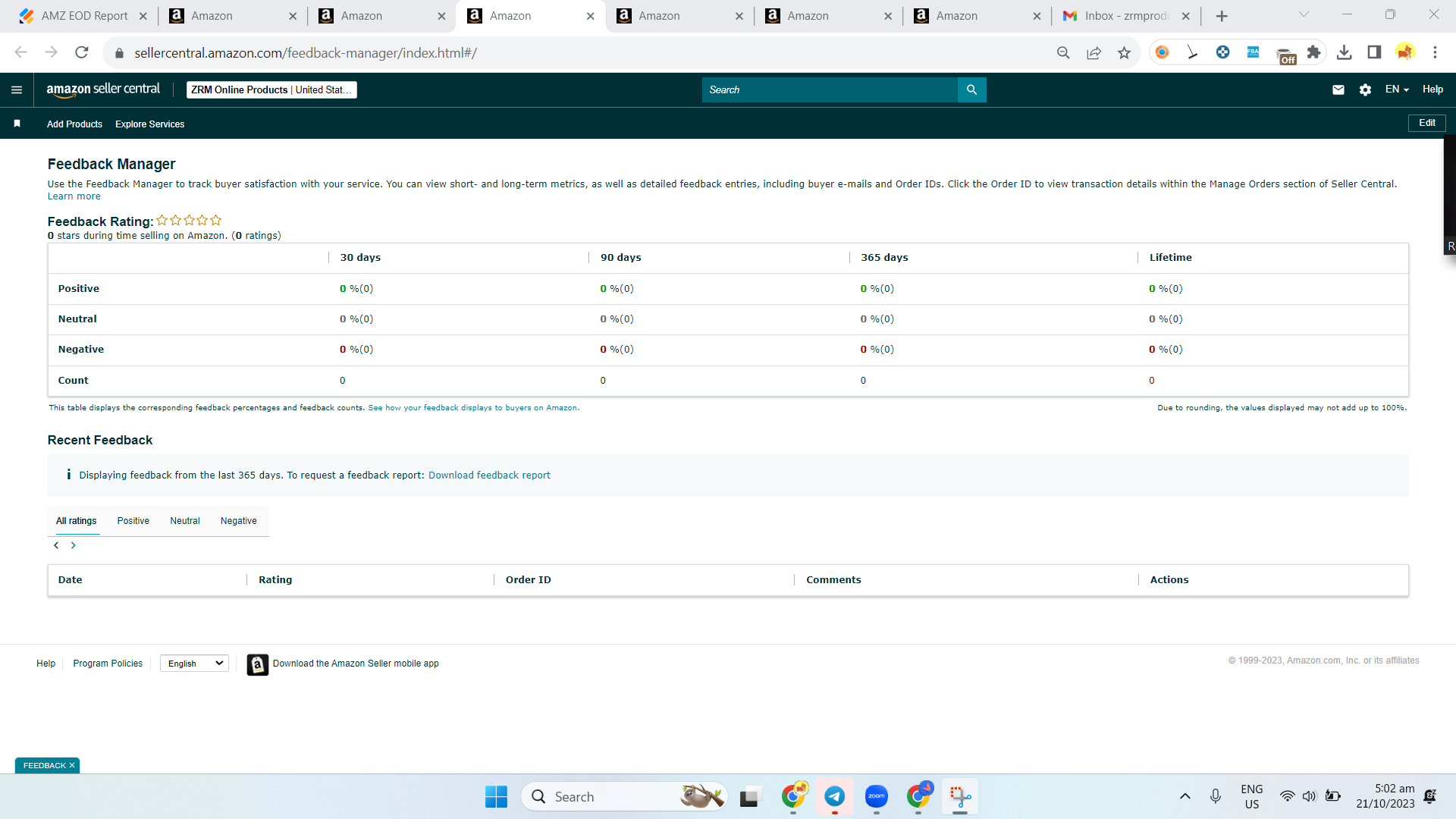
Task: Open the browser tab search chevron
Action: tap(1304, 14)
